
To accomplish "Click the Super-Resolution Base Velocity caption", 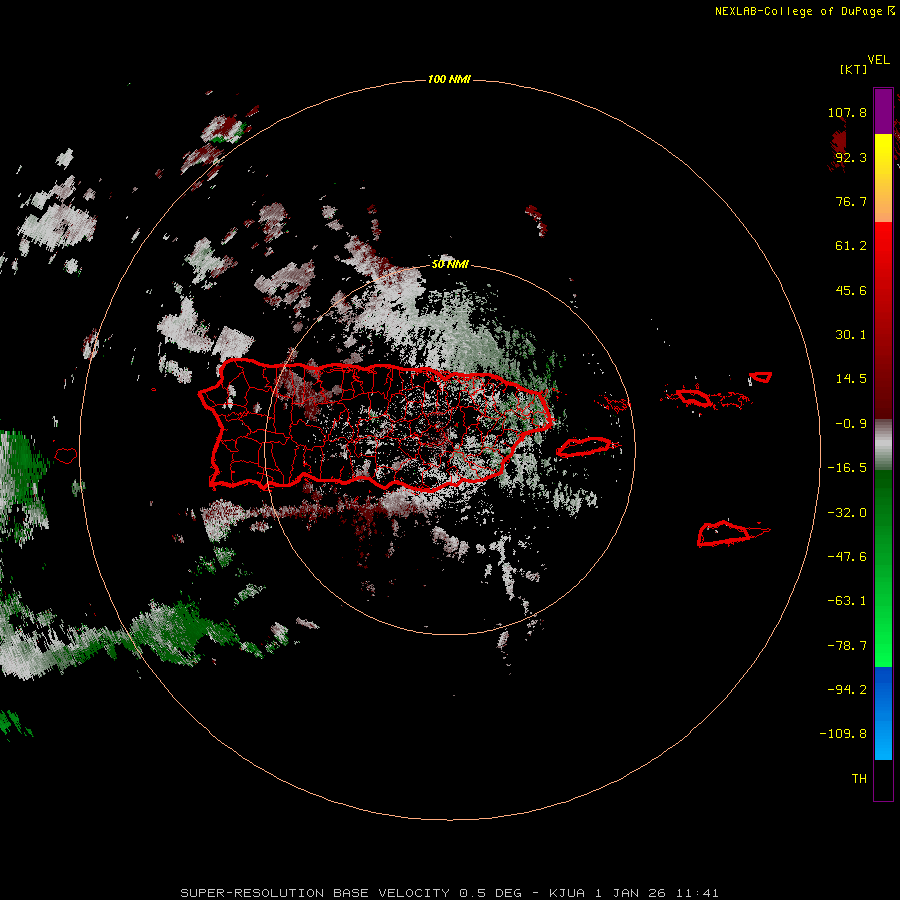I will tap(449, 893).
